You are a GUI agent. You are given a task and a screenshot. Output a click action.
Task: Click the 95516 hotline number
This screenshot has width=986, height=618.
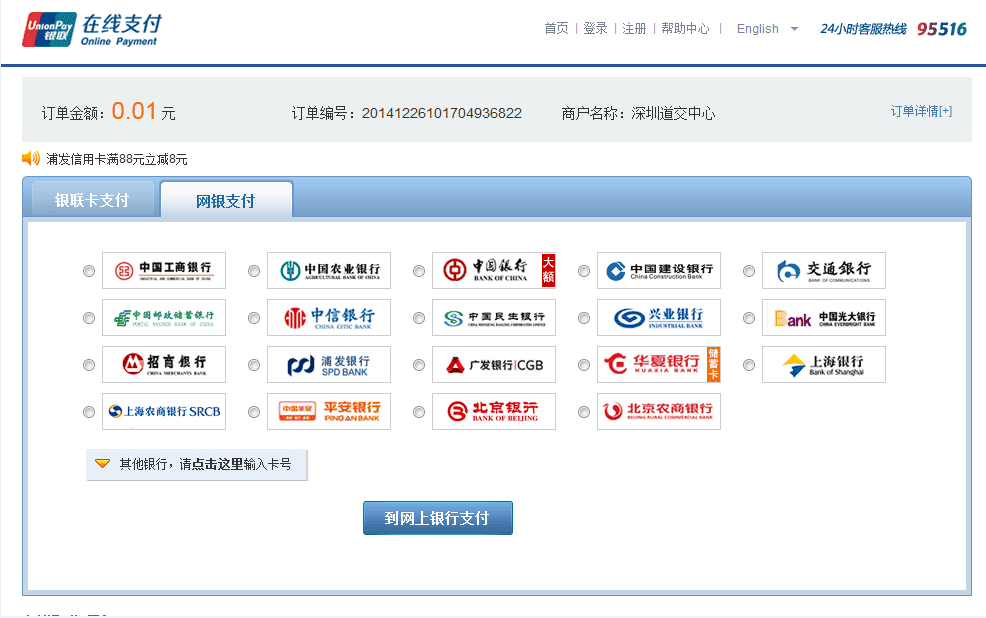pos(941,29)
